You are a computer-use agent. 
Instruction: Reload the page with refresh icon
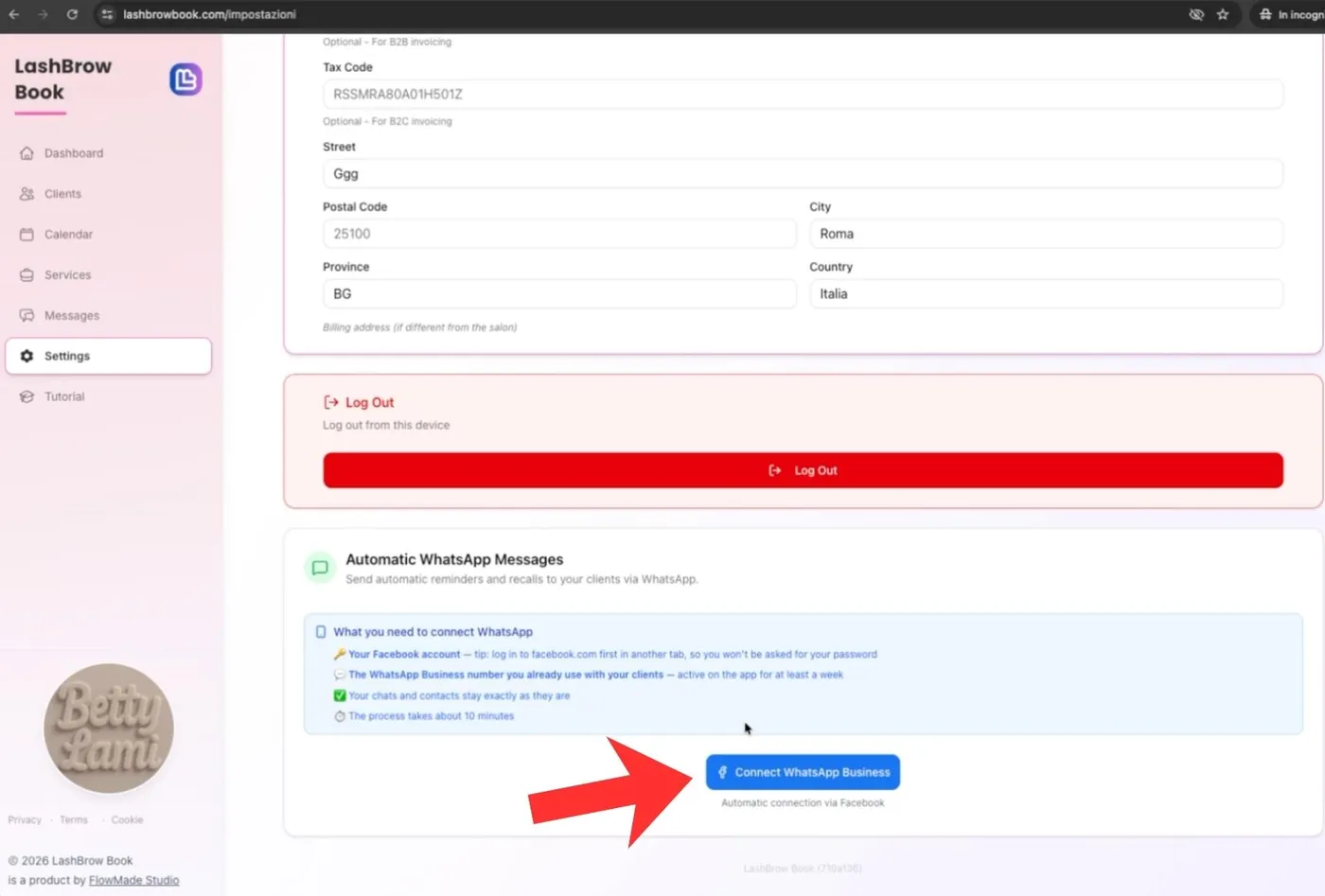[72, 14]
